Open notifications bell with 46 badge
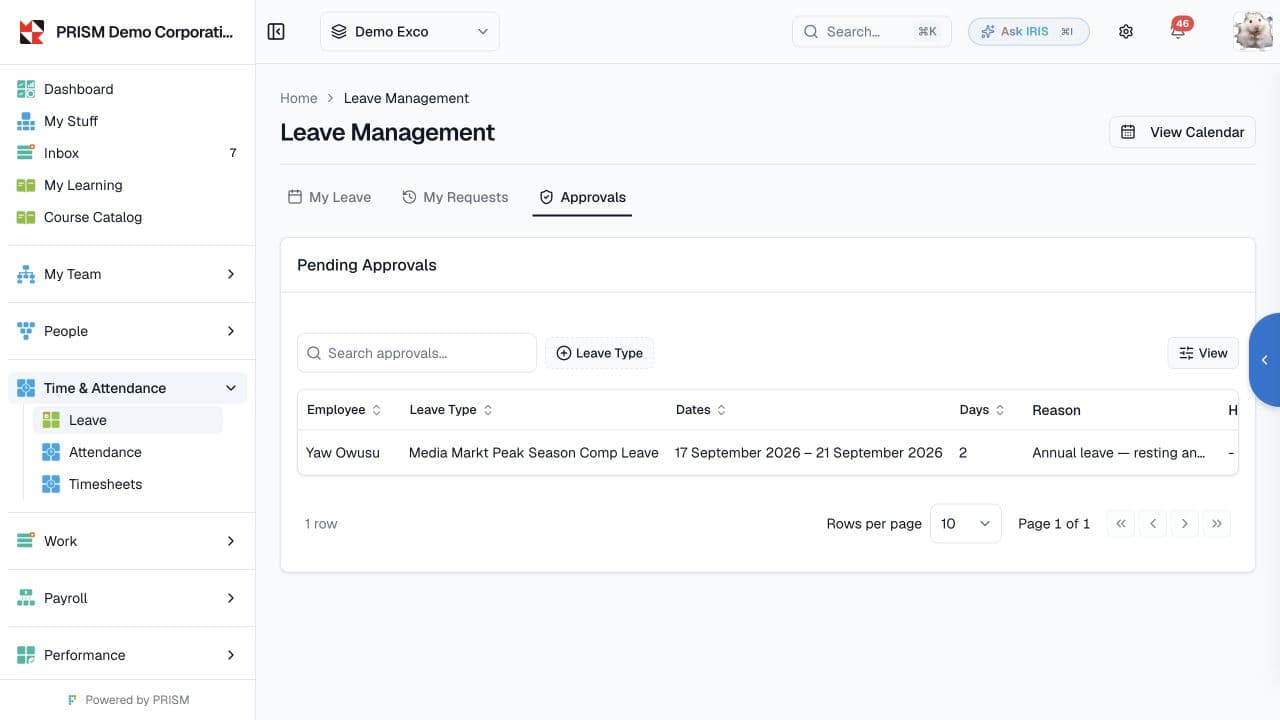This screenshot has width=1280, height=720. [x=1178, y=31]
